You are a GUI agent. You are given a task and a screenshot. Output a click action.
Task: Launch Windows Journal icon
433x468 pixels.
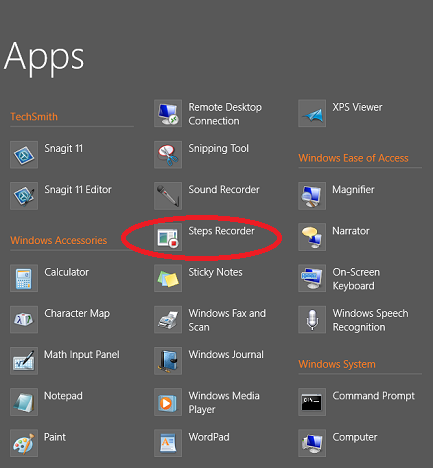168,361
